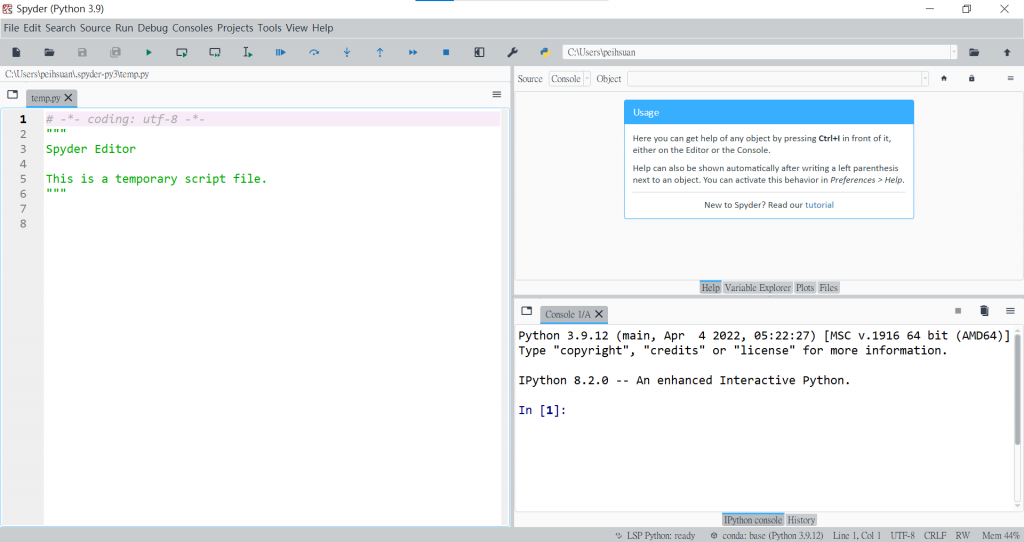Switch to the Plots tab
The width and height of the screenshot is (1024, 542).
pyautogui.click(x=805, y=288)
